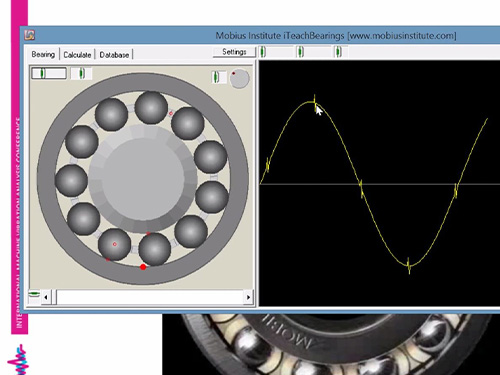Click the scrollbar right arrow under bearing
The height and width of the screenshot is (375, 500).
coord(248,297)
